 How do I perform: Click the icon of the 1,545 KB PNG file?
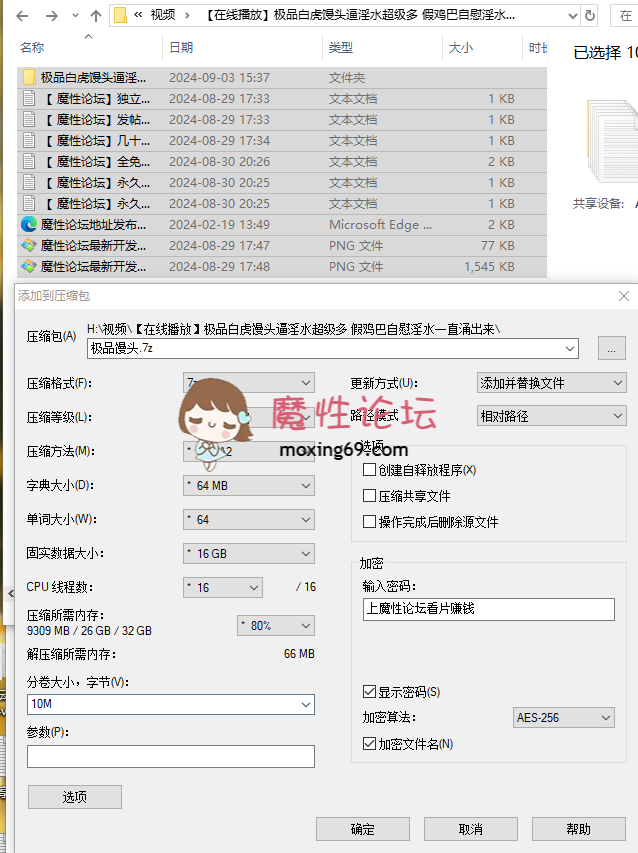coord(29,267)
